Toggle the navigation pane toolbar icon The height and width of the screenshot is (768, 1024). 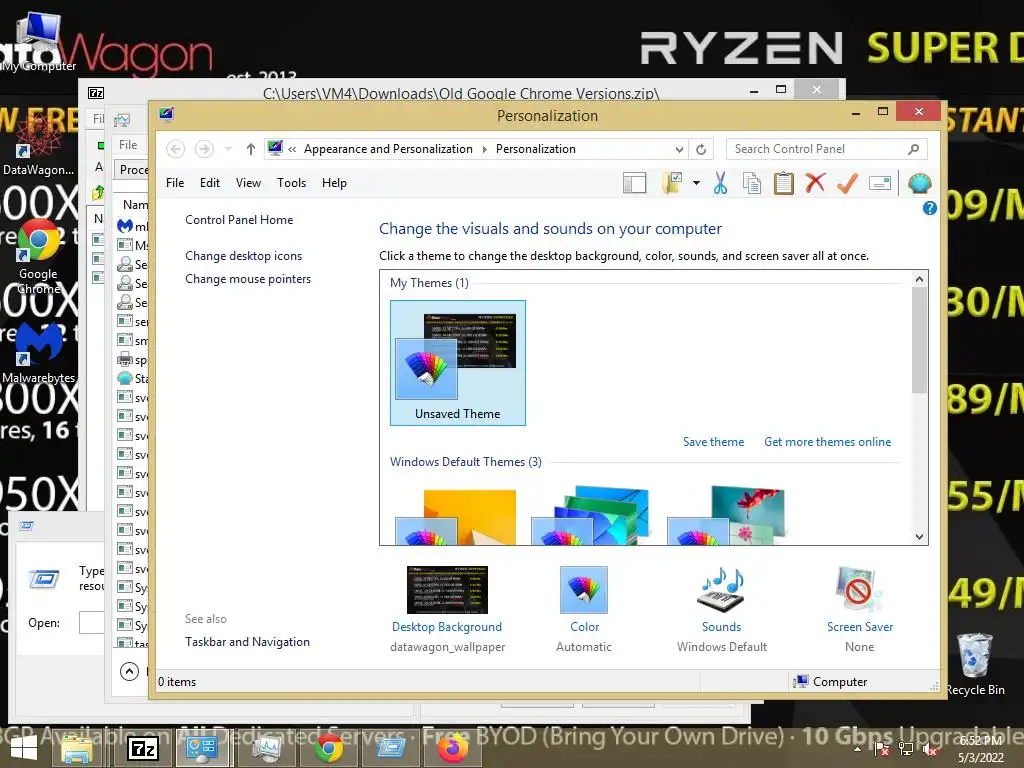pyautogui.click(x=634, y=184)
